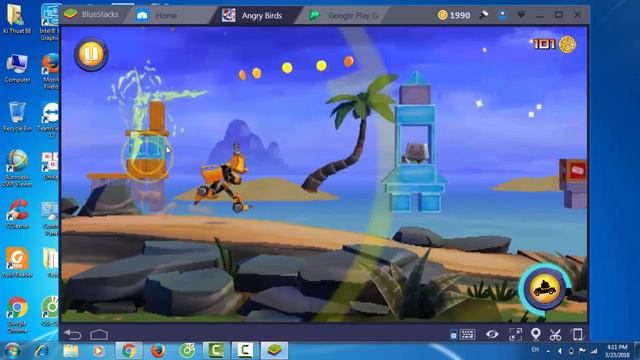The image size is (640, 360).
Task: Click the EN language indicator in the tray
Action: 535,350
